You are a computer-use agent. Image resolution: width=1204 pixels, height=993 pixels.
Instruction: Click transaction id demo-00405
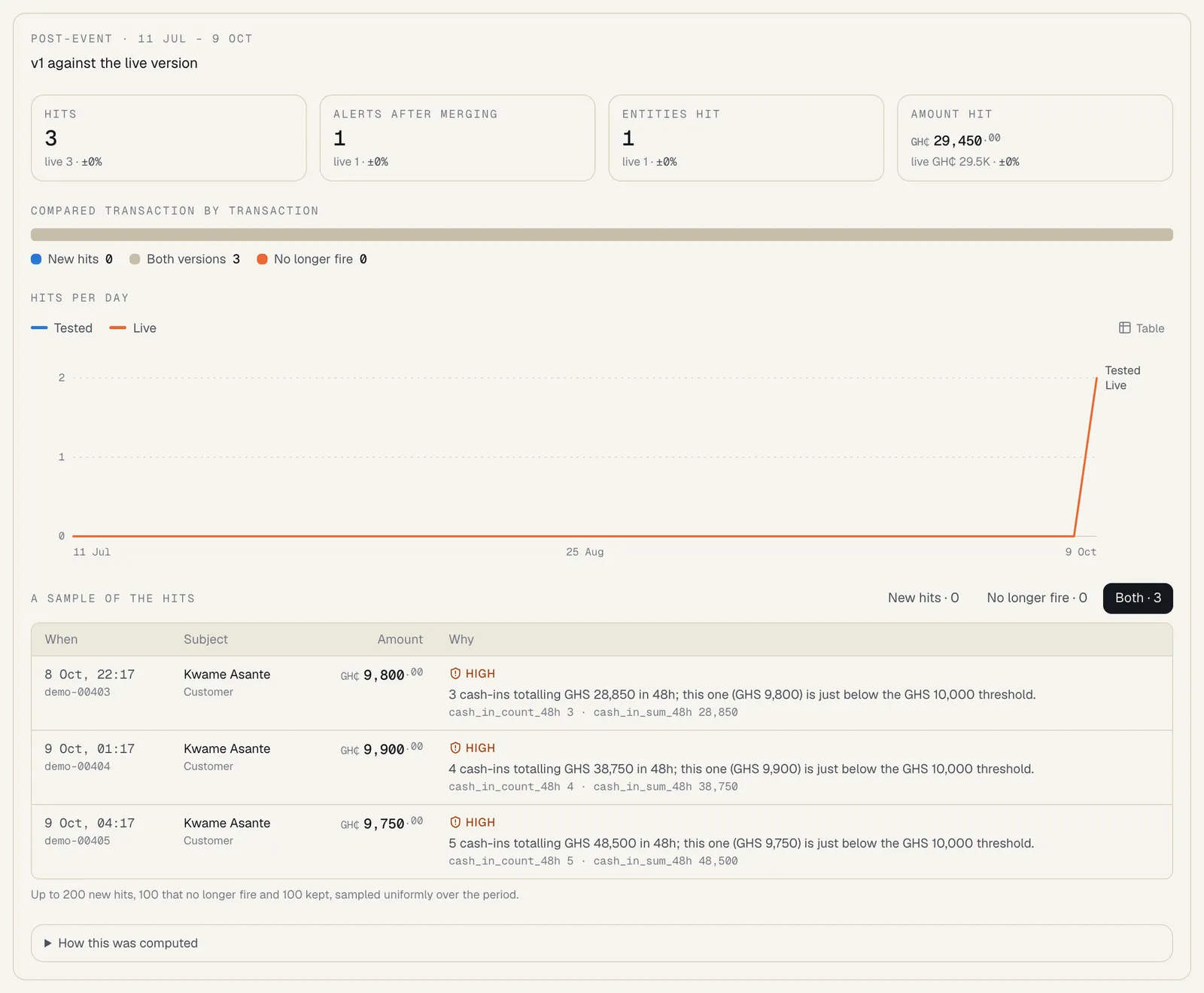click(x=78, y=841)
